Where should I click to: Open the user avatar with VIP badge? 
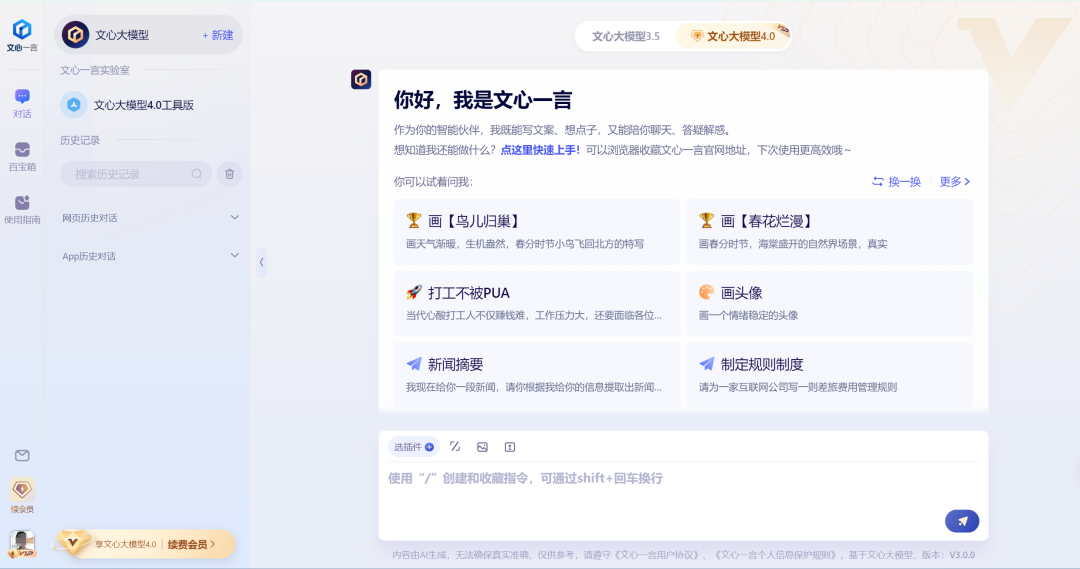tap(22, 544)
